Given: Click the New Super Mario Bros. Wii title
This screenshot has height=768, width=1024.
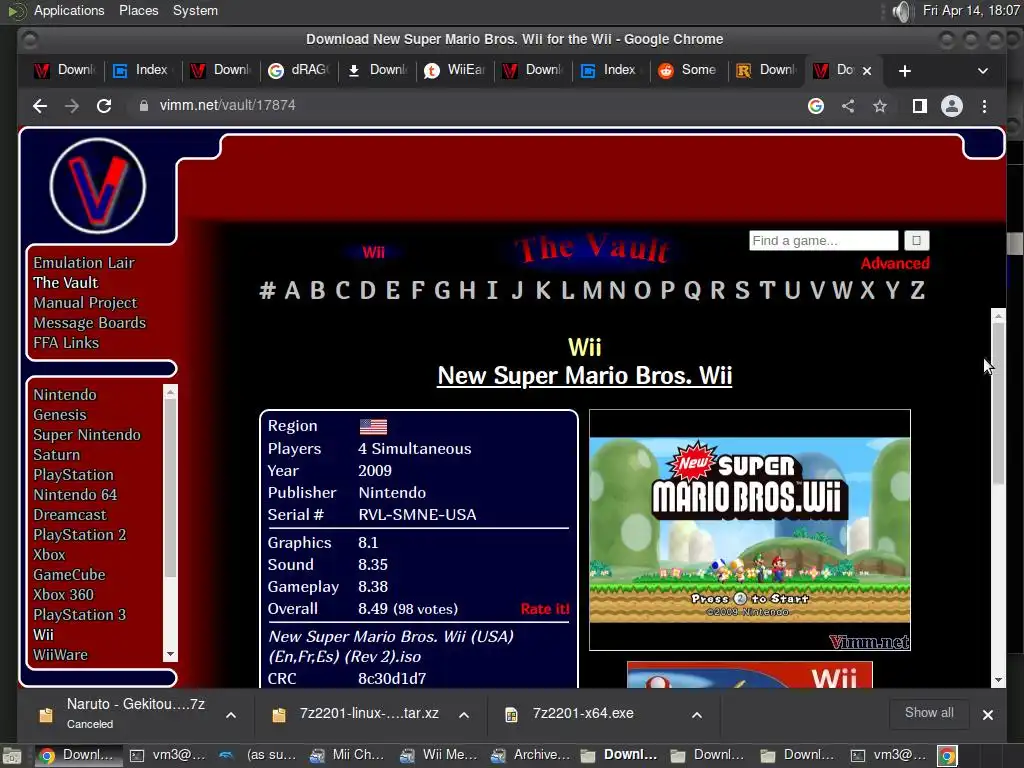Looking at the screenshot, I should pos(584,376).
